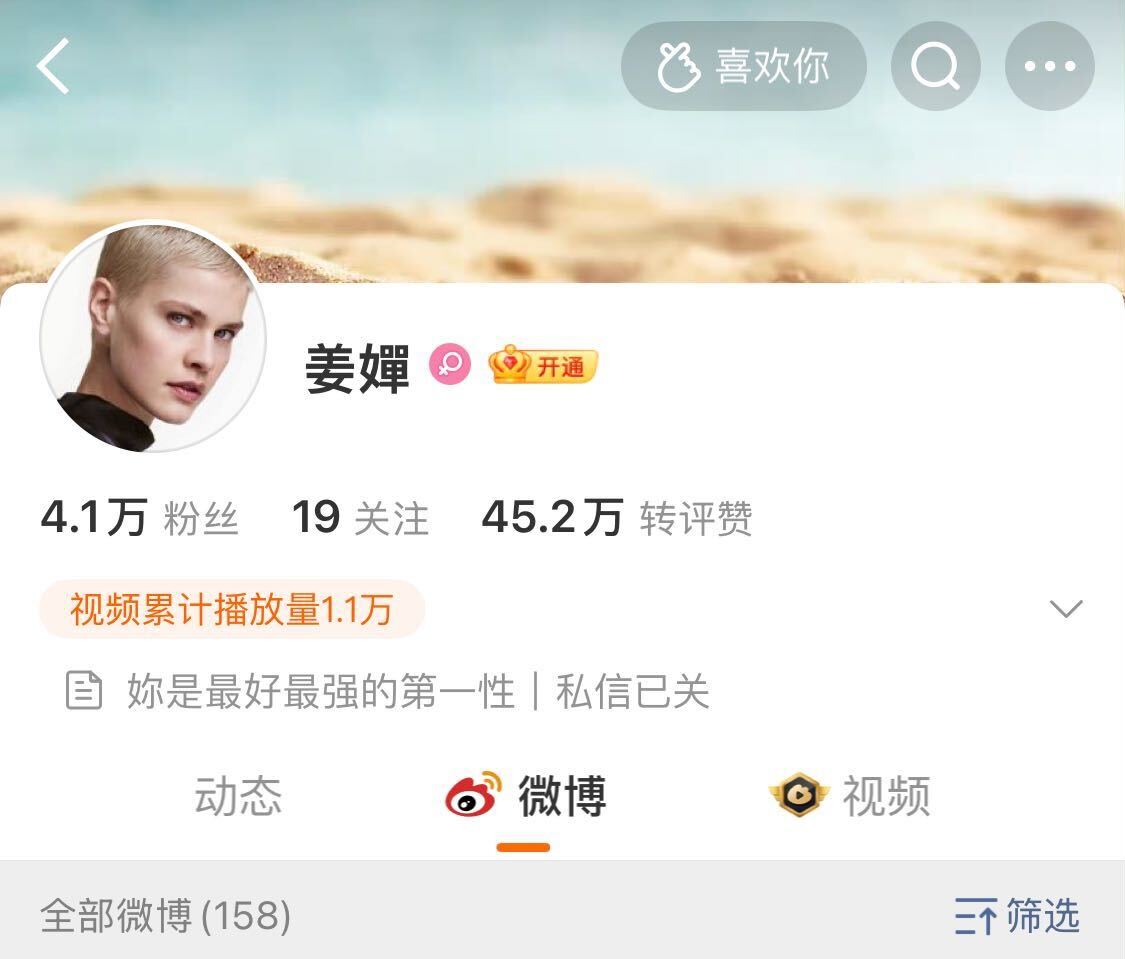Open the search magnifier icon
Viewport: 1125px width, 959px height.
[936, 66]
